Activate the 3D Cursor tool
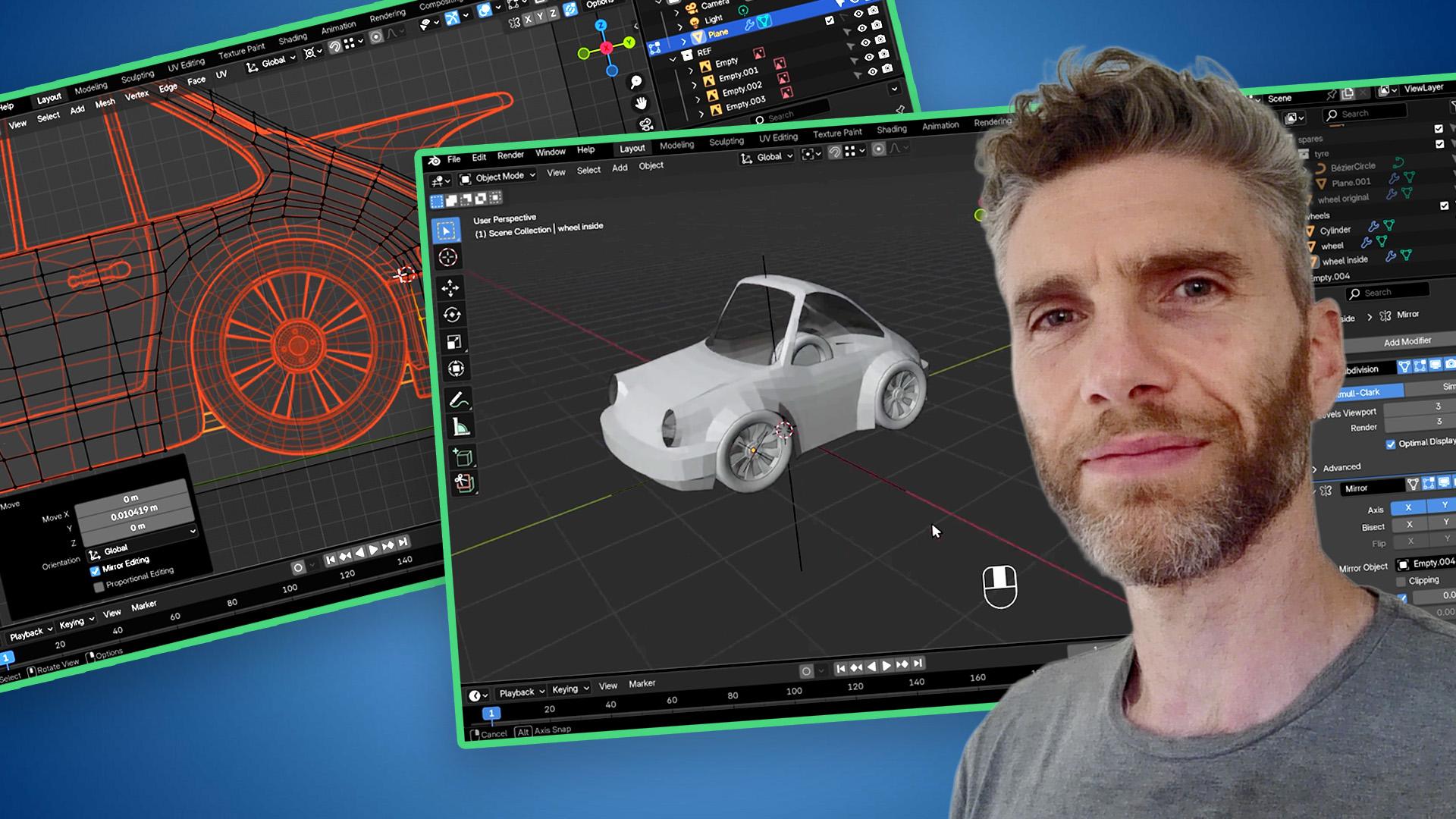Screen dimensions: 1456x819 point(447,258)
